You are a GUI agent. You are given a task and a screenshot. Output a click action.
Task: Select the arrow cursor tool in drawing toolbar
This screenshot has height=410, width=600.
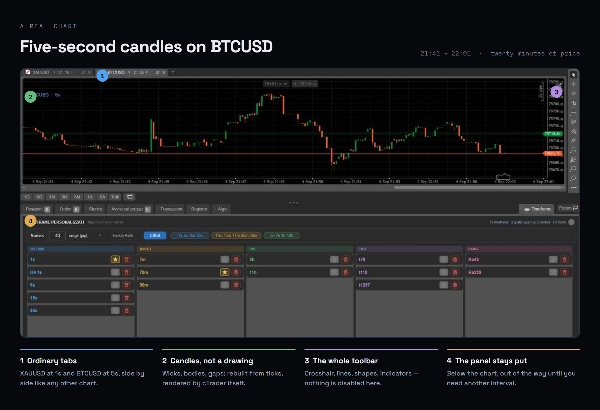573,75
